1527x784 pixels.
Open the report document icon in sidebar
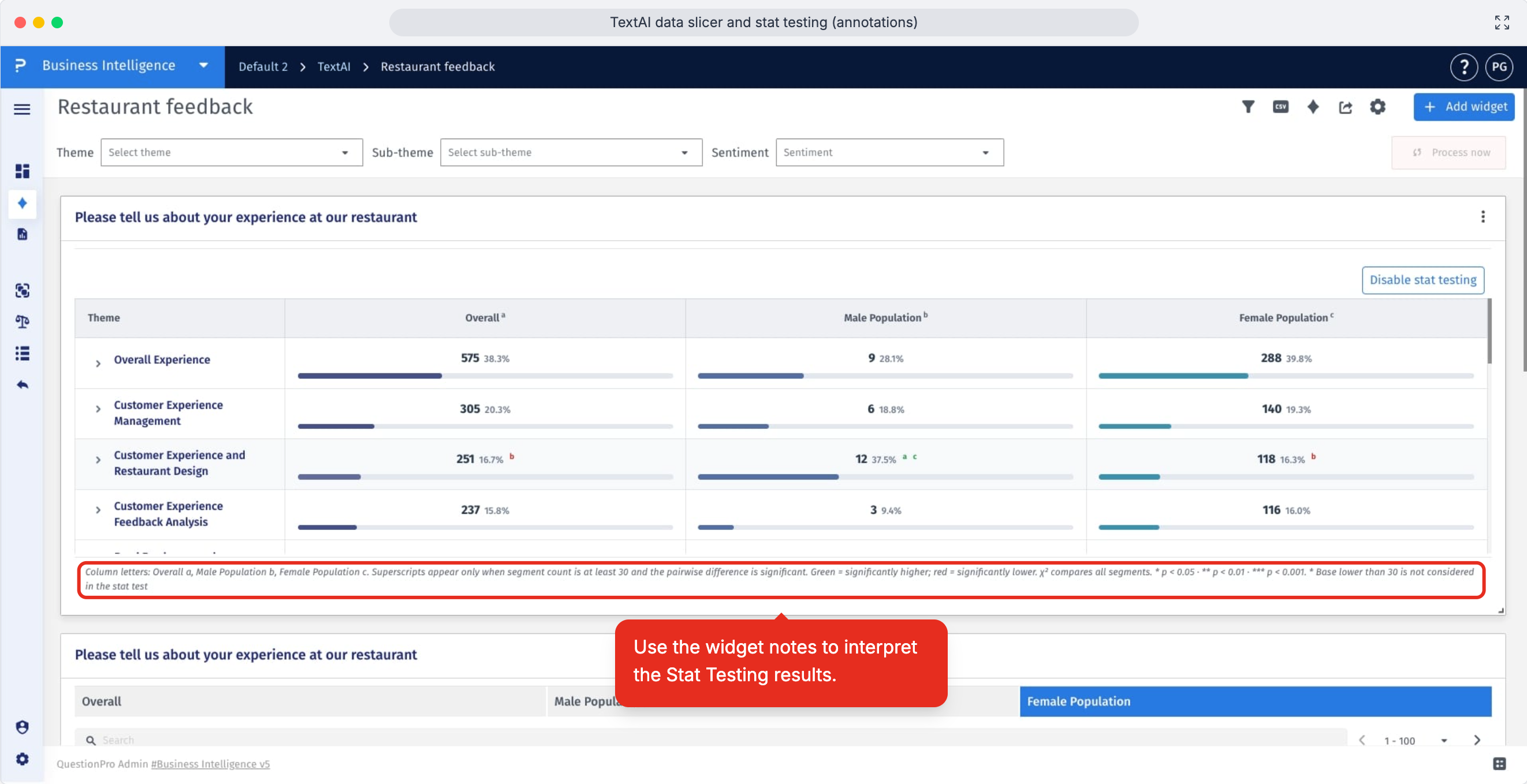click(x=22, y=234)
